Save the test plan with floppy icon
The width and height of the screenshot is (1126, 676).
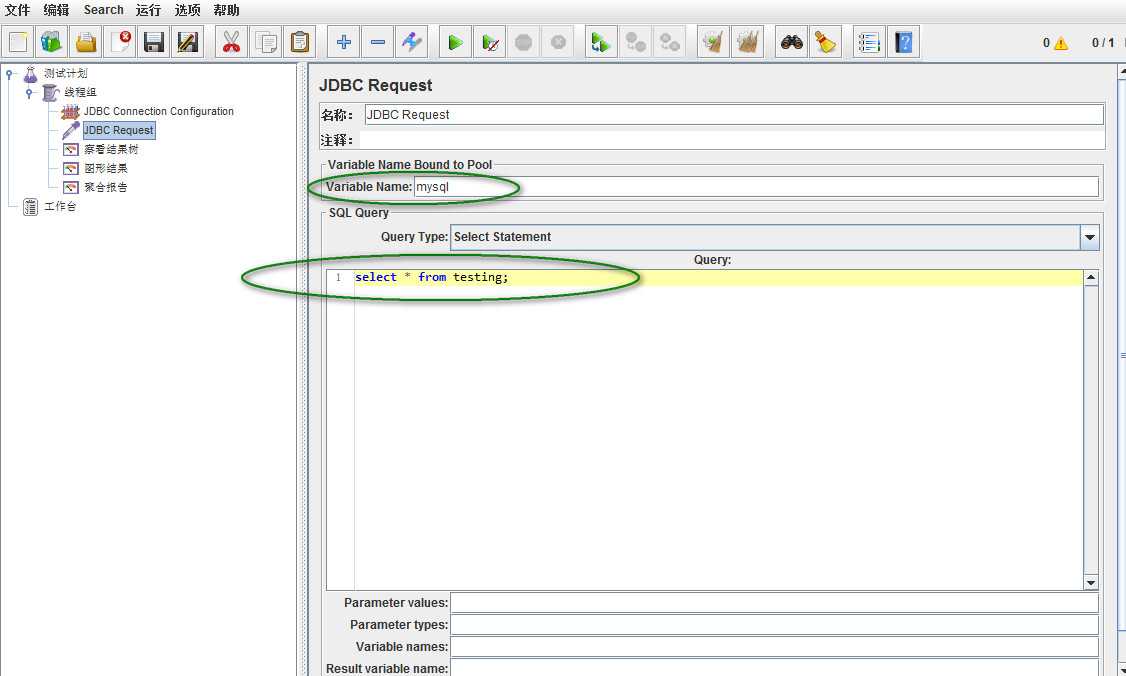click(x=154, y=42)
